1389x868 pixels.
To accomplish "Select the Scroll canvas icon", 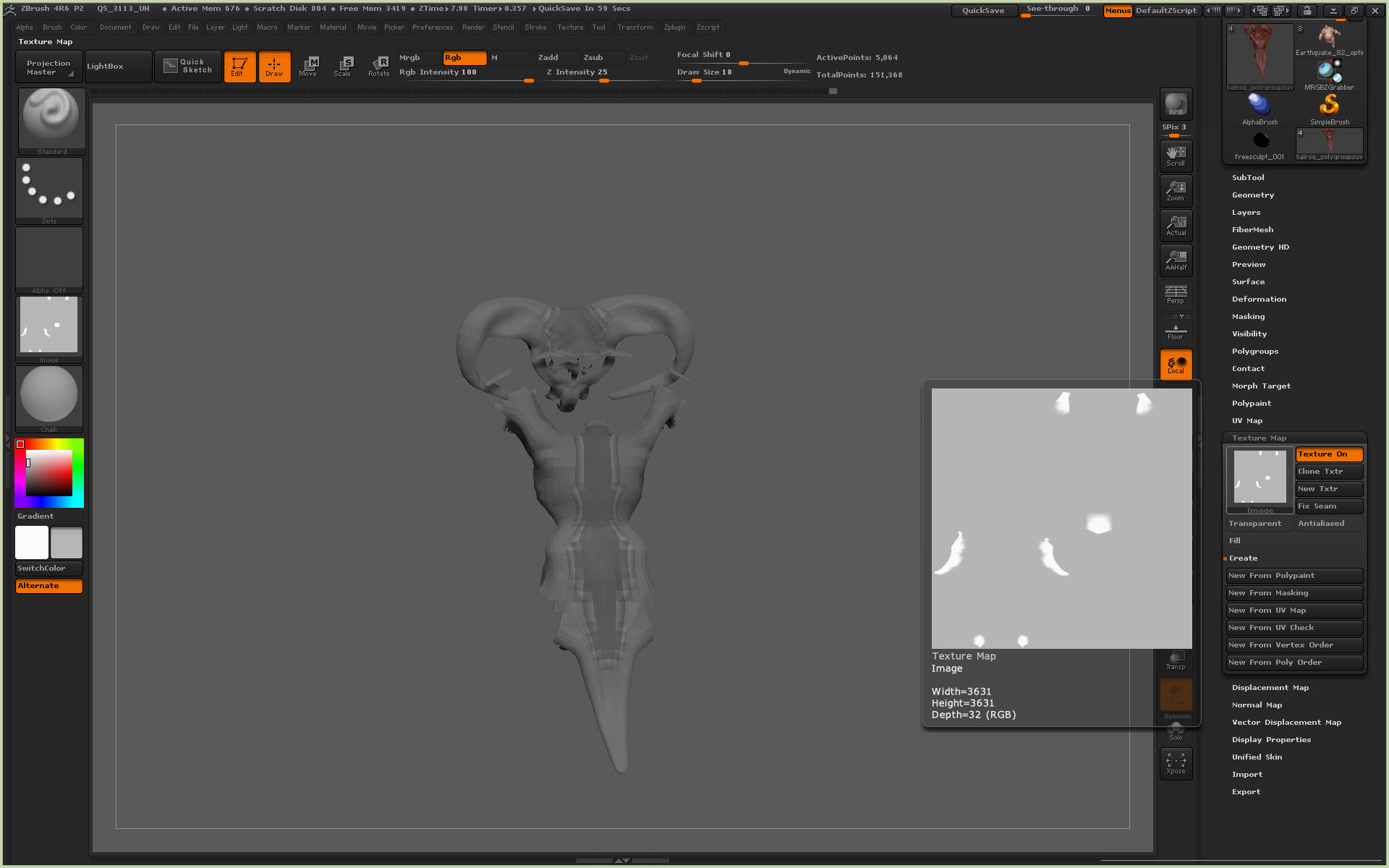I will coord(1176,156).
